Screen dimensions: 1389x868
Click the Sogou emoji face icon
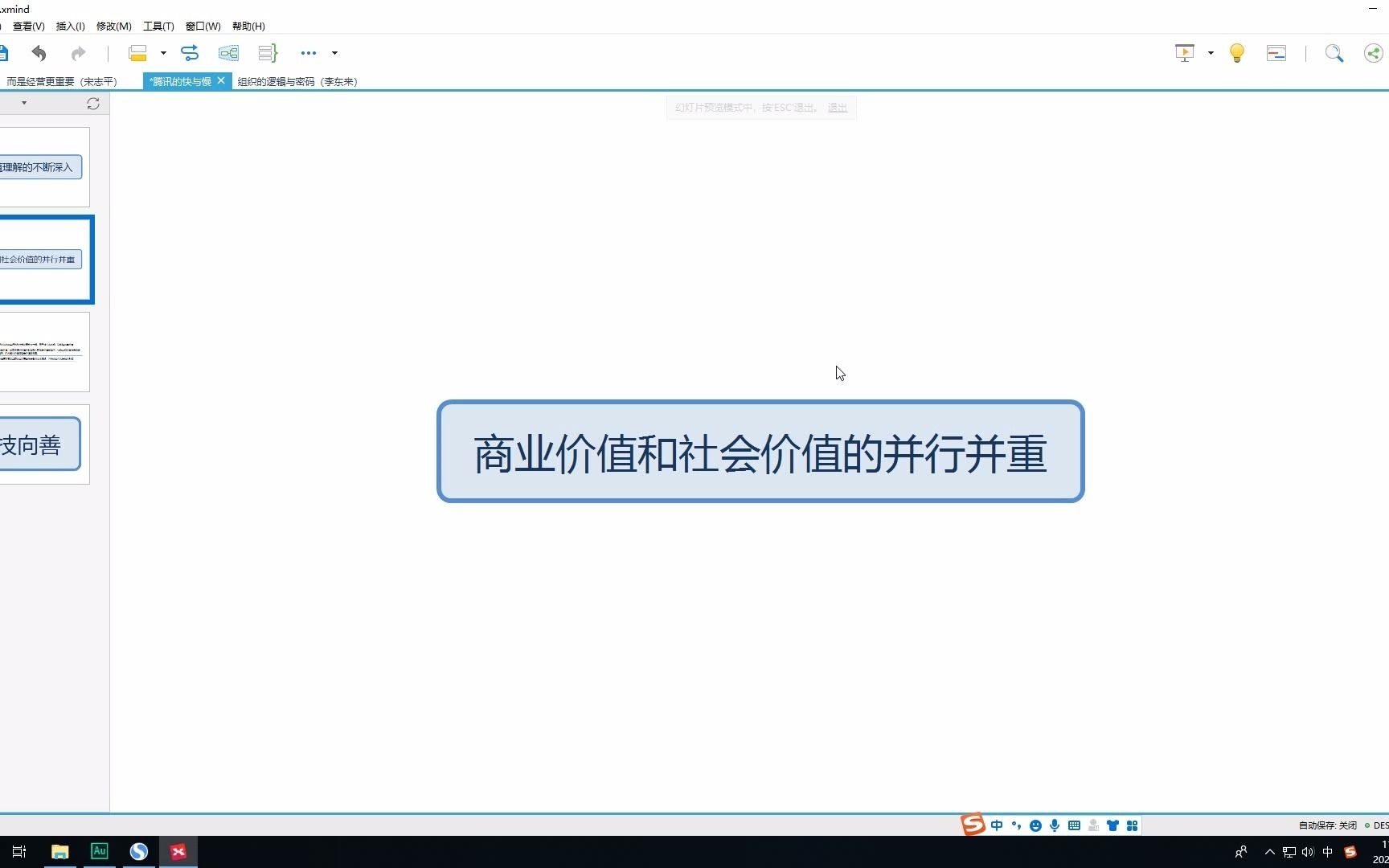coord(1035,825)
